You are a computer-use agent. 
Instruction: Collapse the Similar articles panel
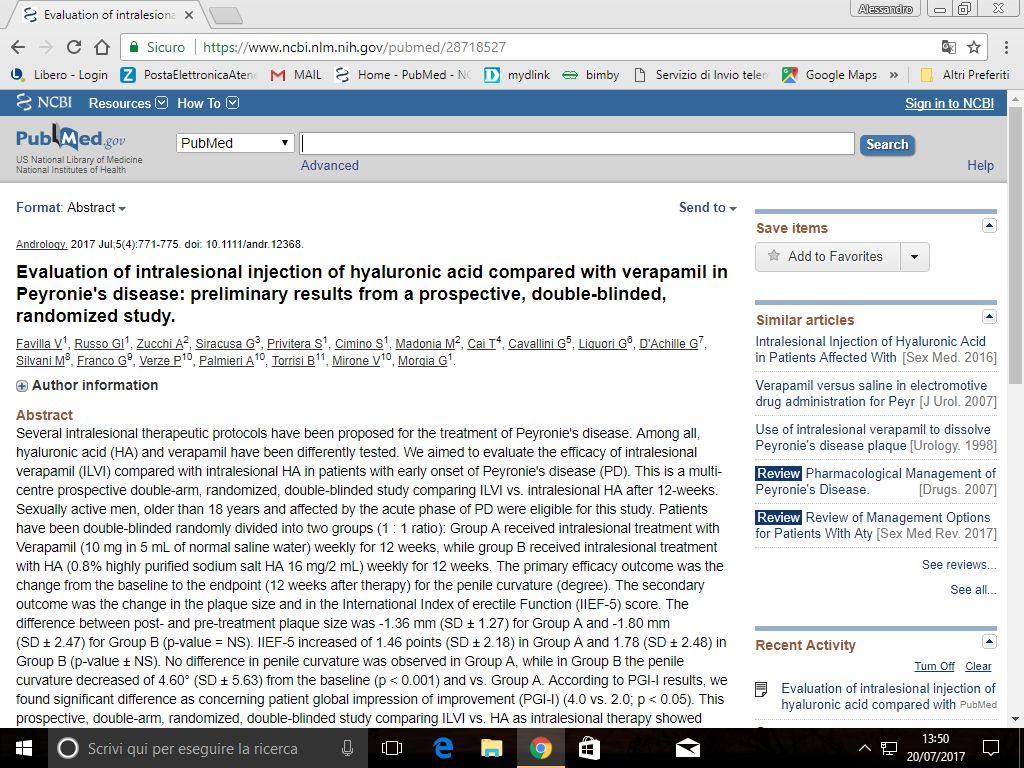(x=989, y=317)
